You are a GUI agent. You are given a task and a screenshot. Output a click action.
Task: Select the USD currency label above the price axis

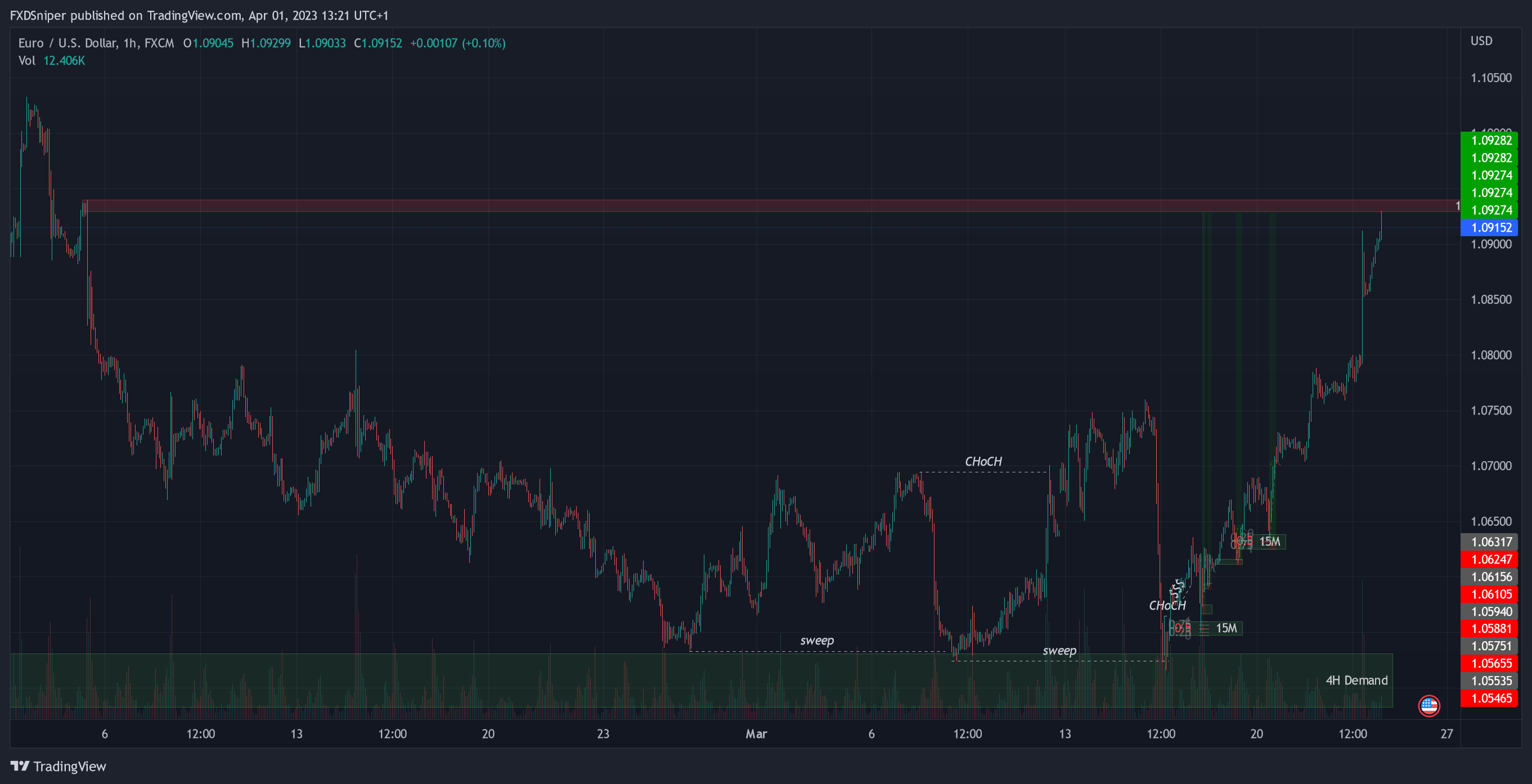(1481, 41)
